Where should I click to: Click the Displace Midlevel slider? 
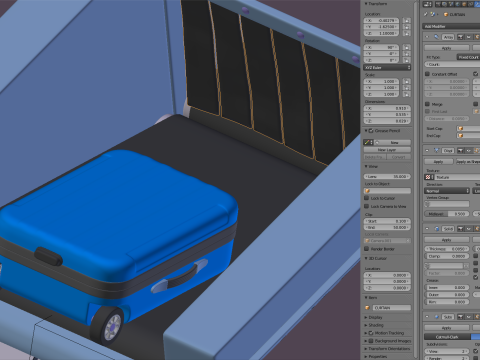tap(447, 214)
